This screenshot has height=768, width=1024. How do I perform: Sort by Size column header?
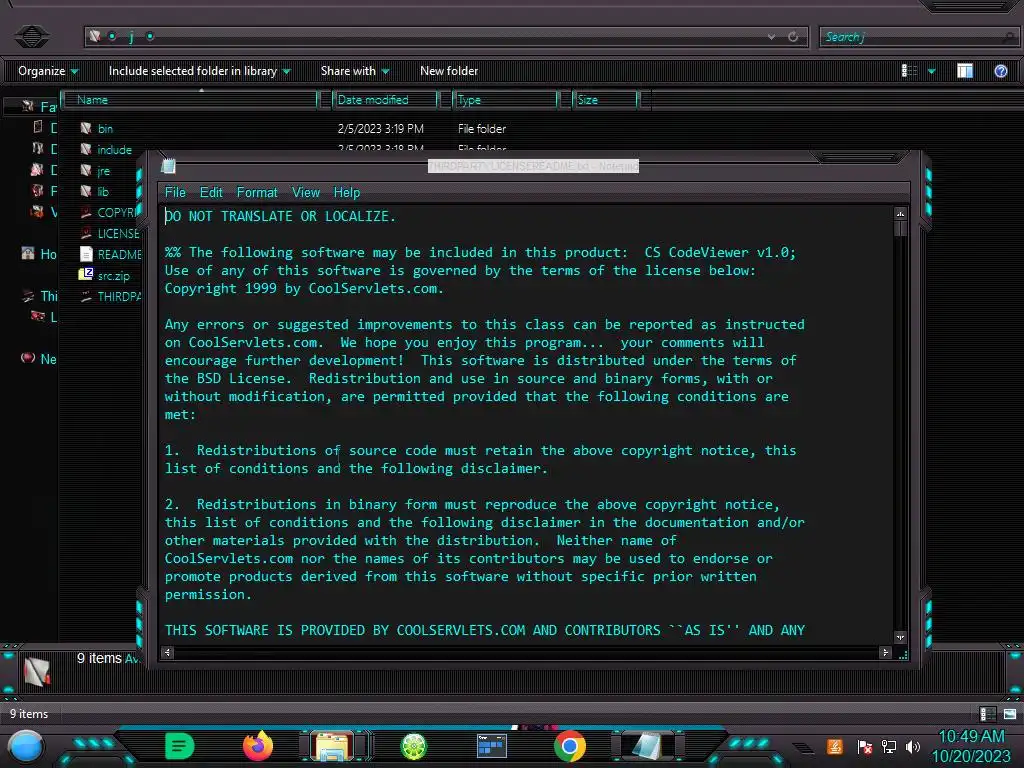click(x=605, y=100)
